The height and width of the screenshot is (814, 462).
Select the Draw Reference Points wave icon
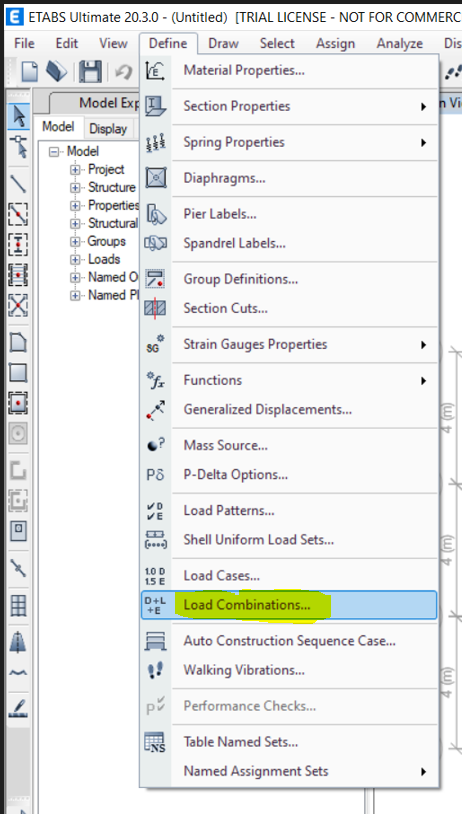click(x=19, y=672)
